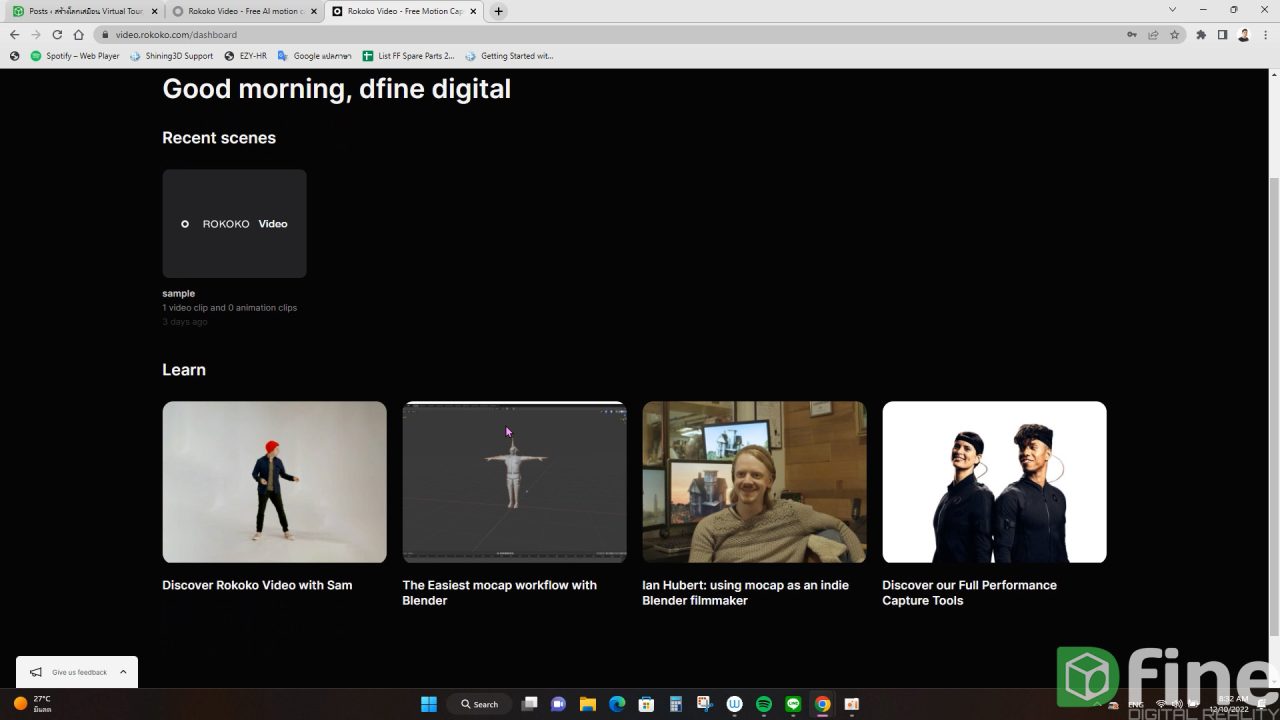Viewport: 1280px width, 720px height.
Task: Click the megaphone feedback icon
Action: pos(36,672)
